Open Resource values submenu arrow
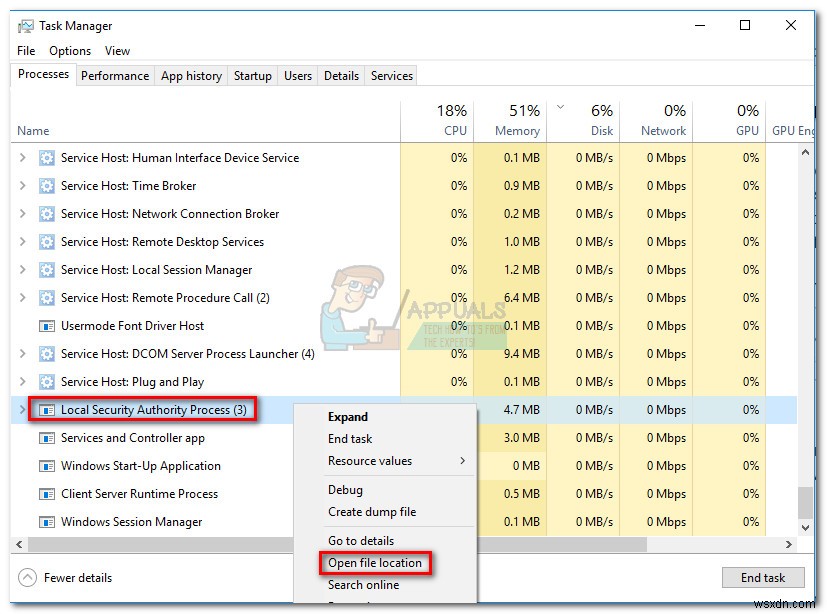This screenshot has height=614, width=827. [x=463, y=460]
